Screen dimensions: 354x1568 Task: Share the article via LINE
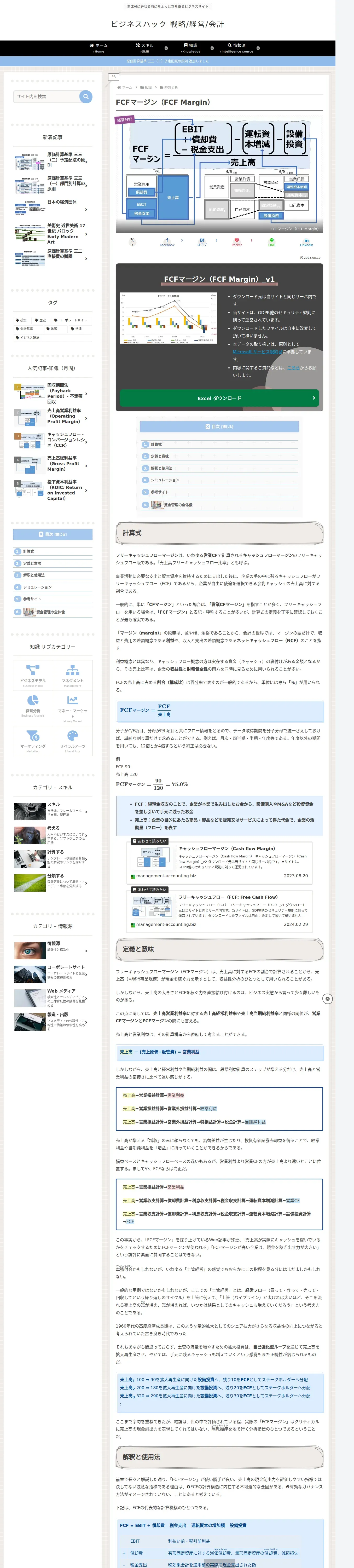pyautogui.click(x=272, y=242)
